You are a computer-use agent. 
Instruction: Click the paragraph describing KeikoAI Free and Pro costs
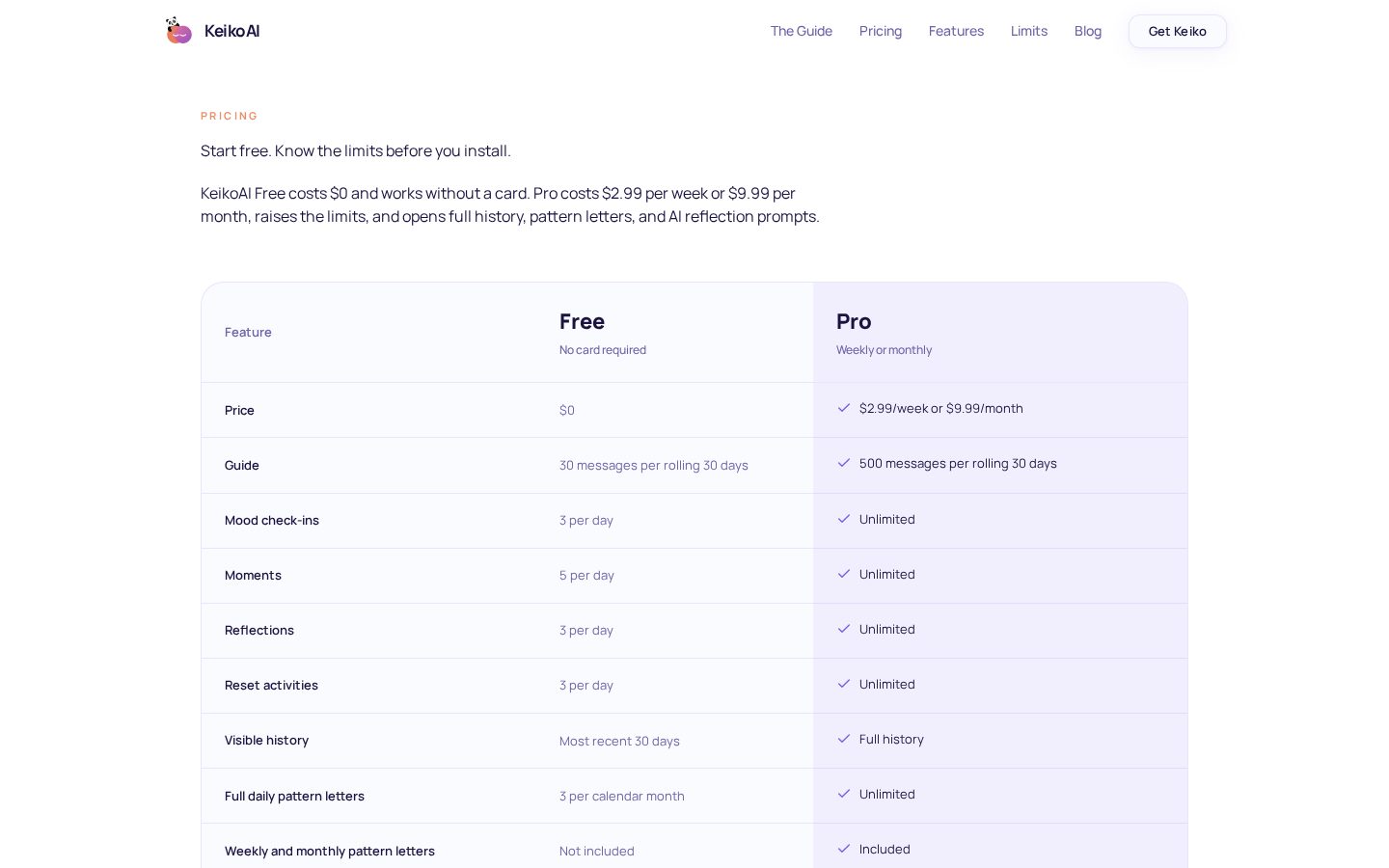(x=510, y=204)
